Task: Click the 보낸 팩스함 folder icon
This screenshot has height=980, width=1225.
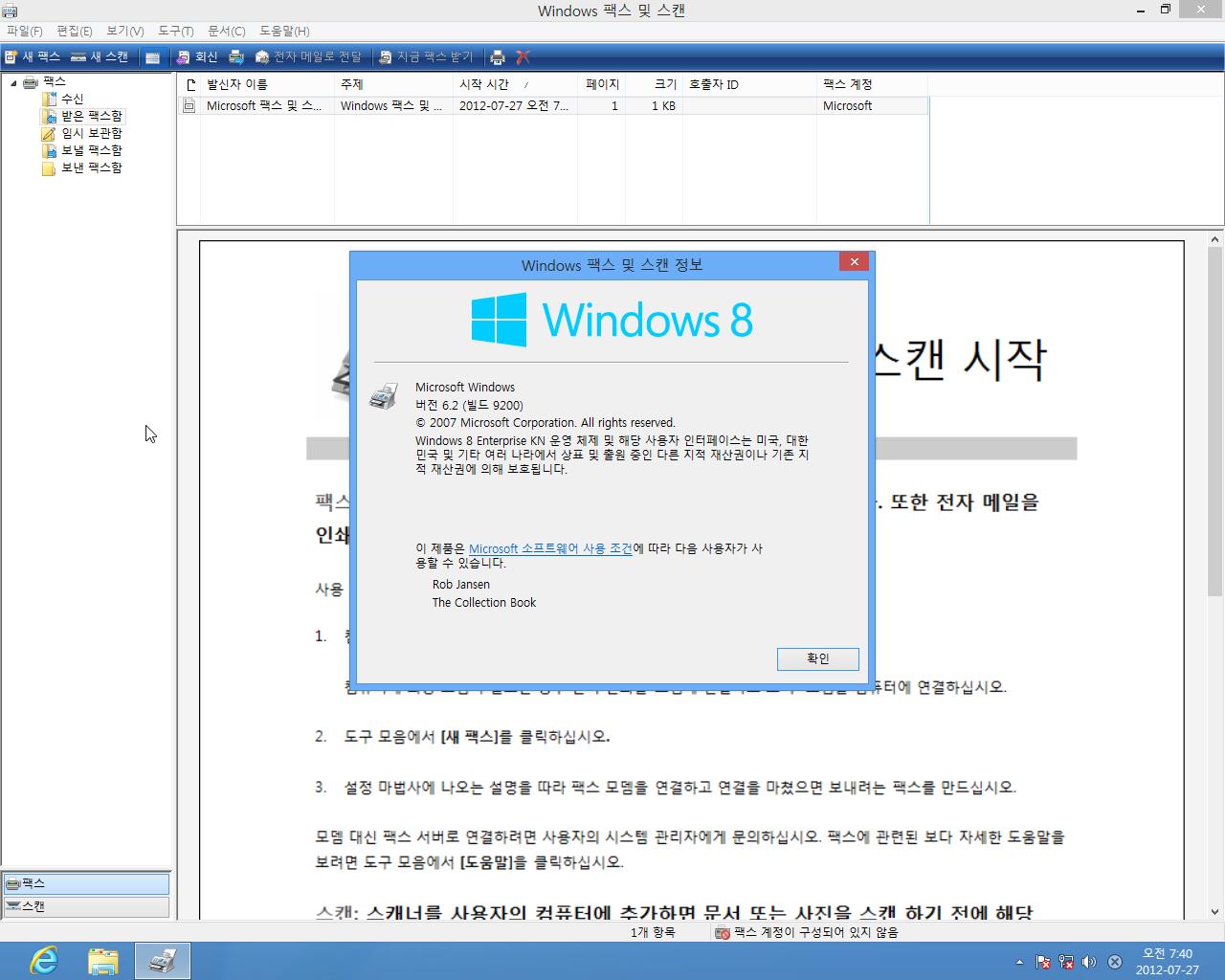Action: pos(49,167)
